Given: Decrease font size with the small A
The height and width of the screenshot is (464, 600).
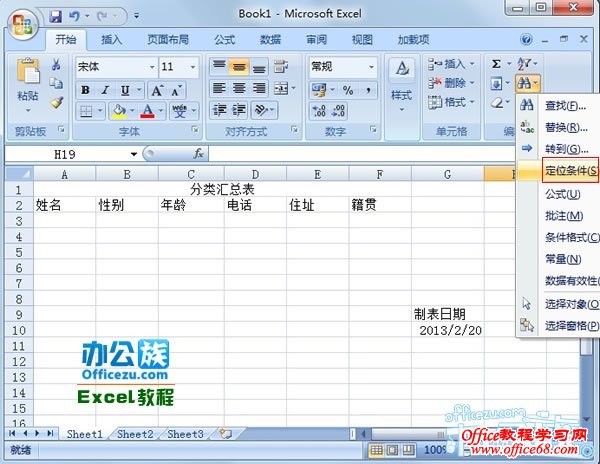Looking at the screenshot, I should [x=176, y=91].
